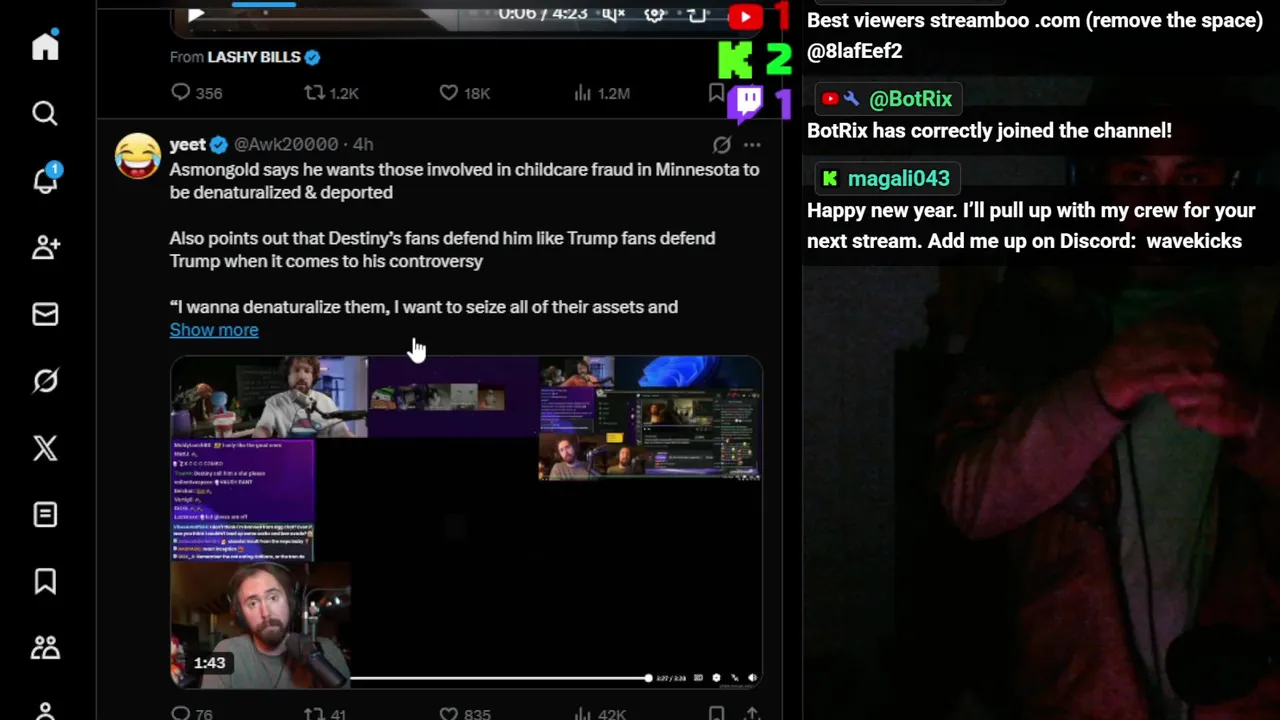
Task: Bookmark the LASHY BILLS post
Action: 716,93
